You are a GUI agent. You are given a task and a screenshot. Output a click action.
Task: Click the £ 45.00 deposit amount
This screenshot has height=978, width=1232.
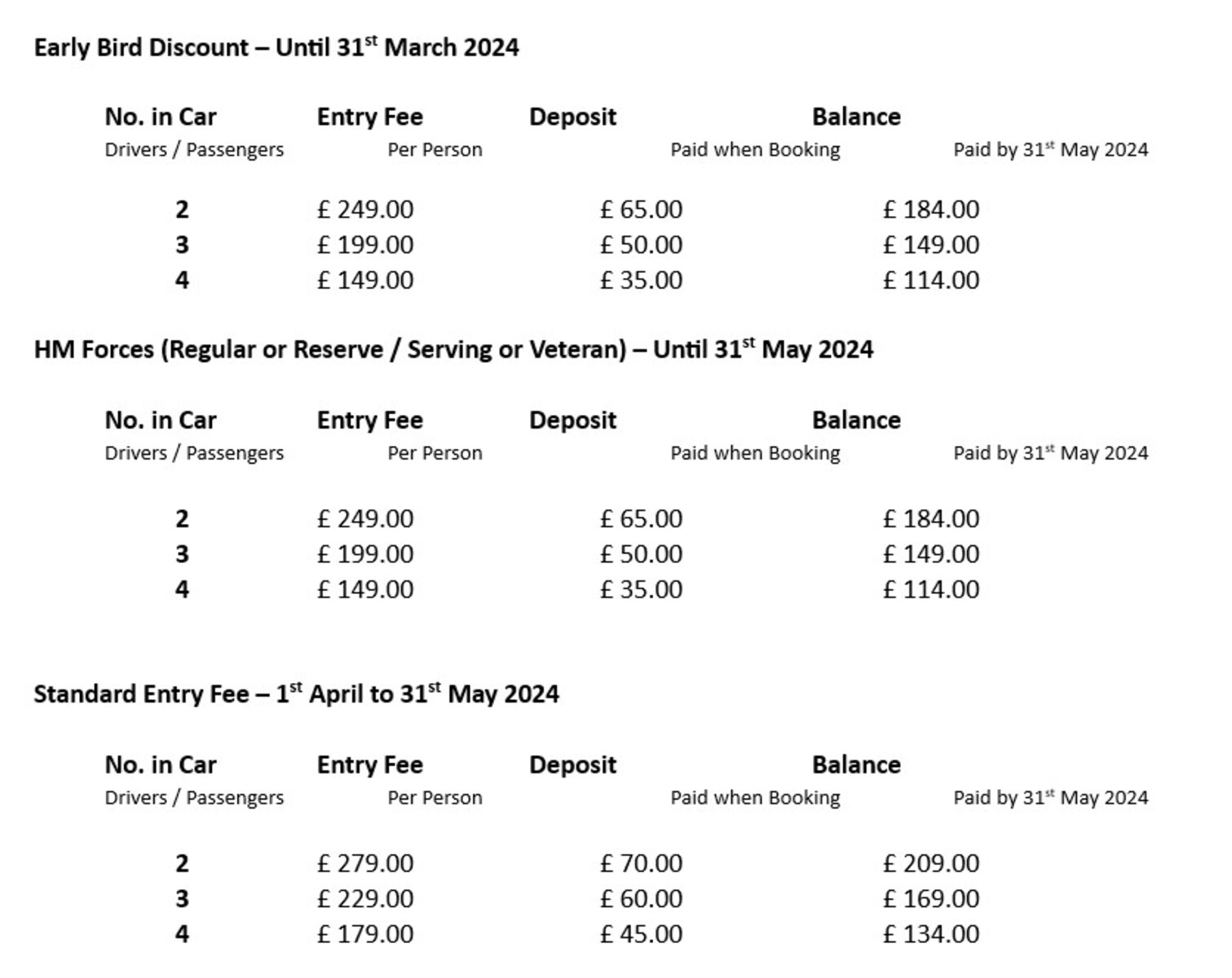click(641, 934)
